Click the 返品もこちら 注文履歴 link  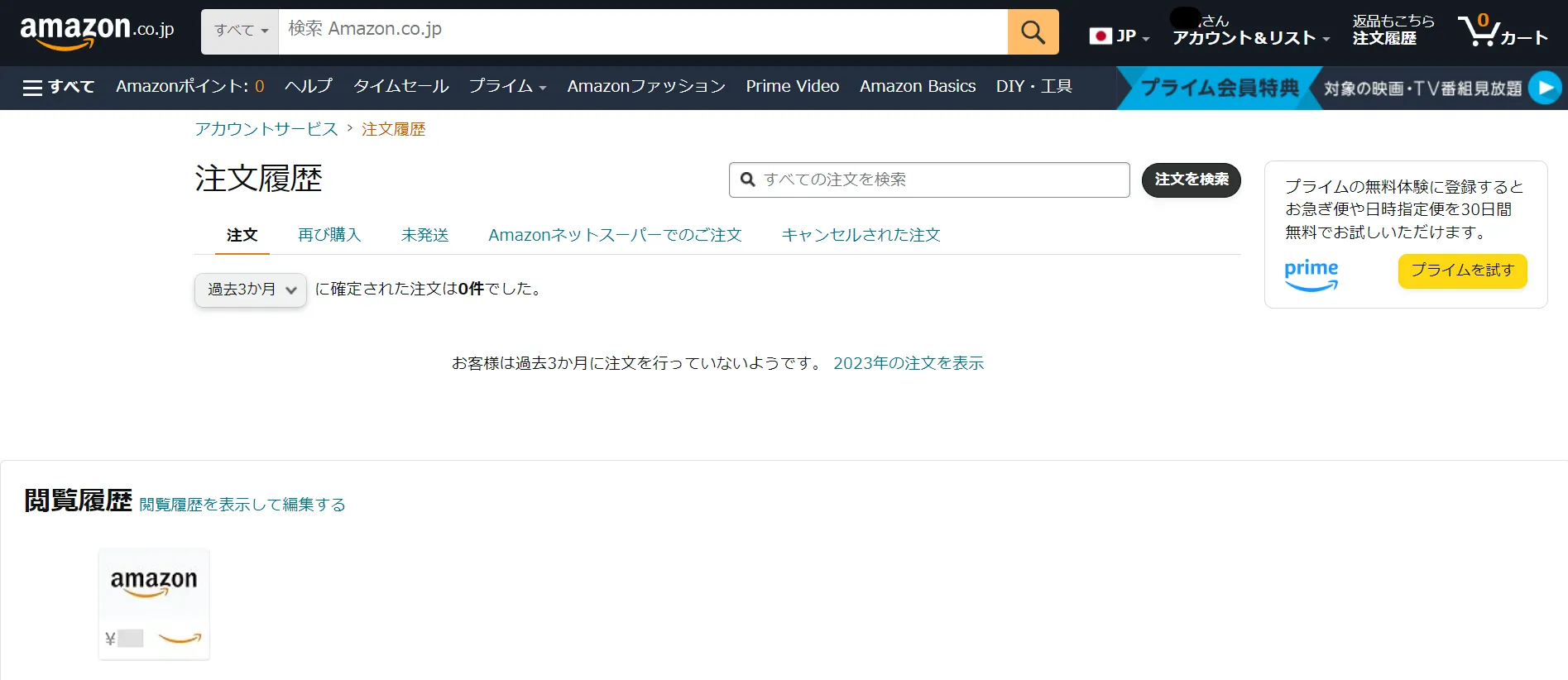pyautogui.click(x=1393, y=30)
